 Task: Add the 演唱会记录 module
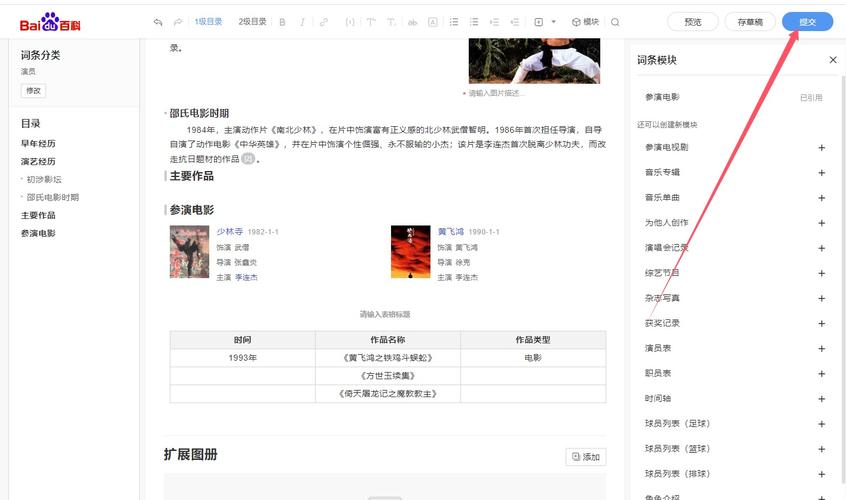pyautogui.click(x=821, y=248)
